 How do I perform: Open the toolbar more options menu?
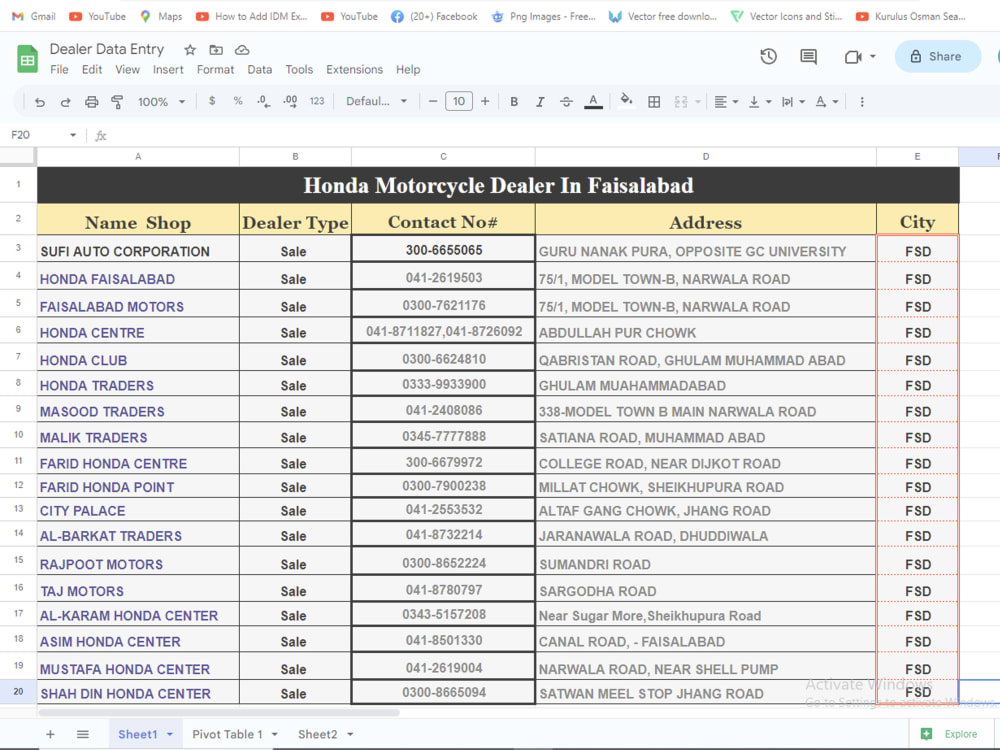click(x=862, y=102)
